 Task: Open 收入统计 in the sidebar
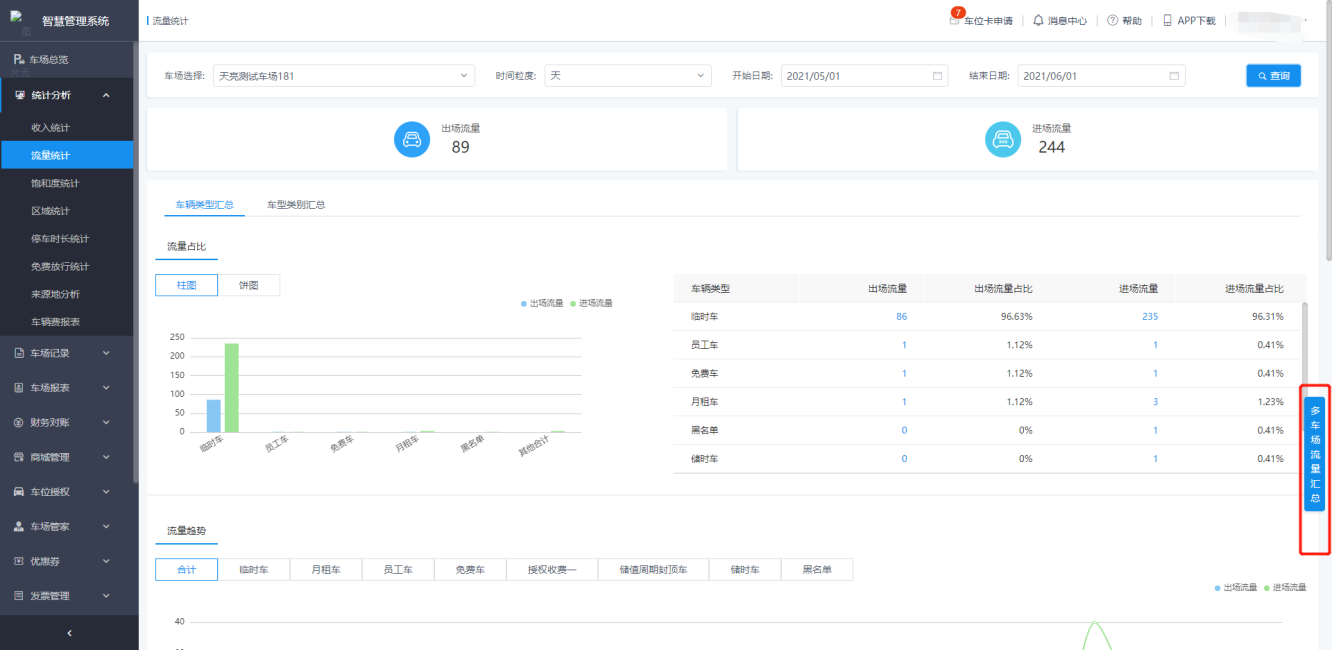coord(50,128)
